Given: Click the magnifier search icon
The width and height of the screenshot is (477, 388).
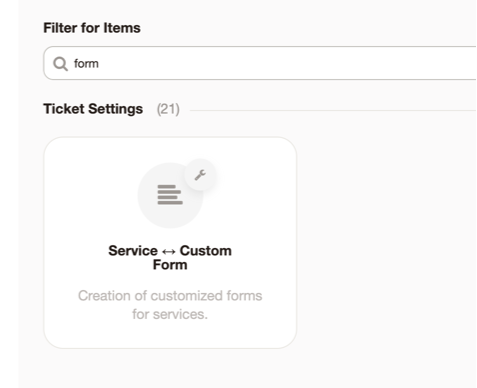Looking at the screenshot, I should [x=60, y=64].
